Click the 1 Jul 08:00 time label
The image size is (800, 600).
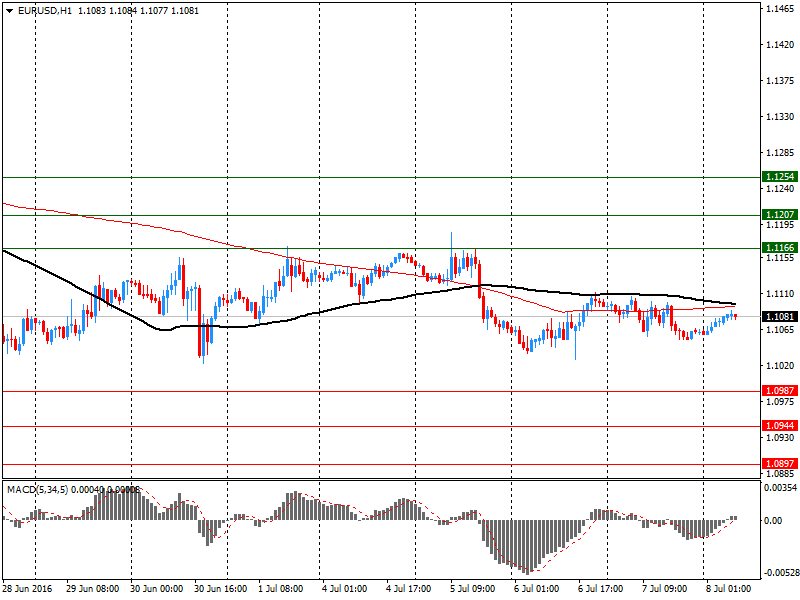pyautogui.click(x=281, y=589)
